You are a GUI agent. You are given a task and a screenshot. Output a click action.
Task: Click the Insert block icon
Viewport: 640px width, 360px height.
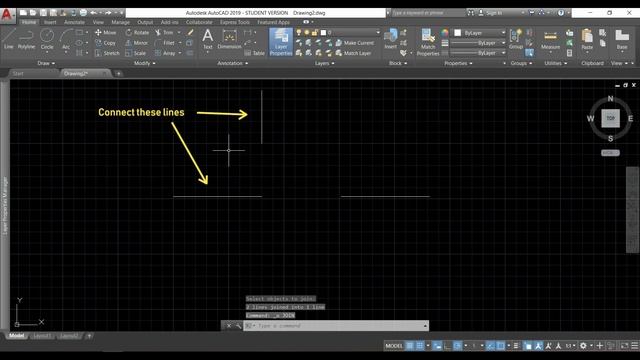tap(391, 39)
